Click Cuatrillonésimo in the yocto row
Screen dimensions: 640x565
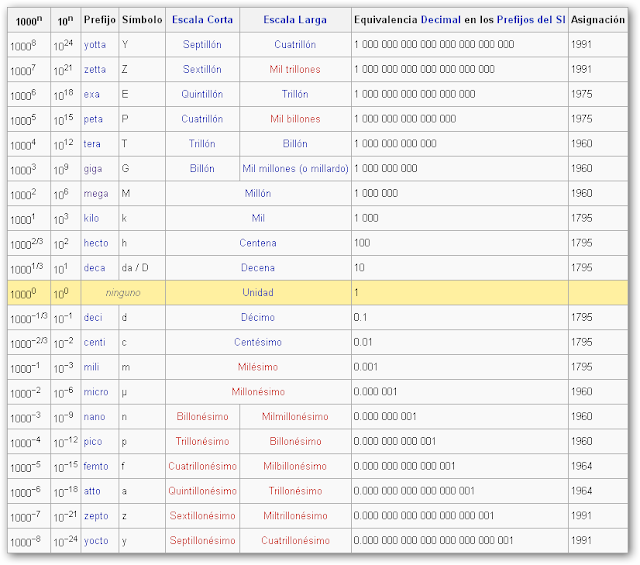point(296,541)
